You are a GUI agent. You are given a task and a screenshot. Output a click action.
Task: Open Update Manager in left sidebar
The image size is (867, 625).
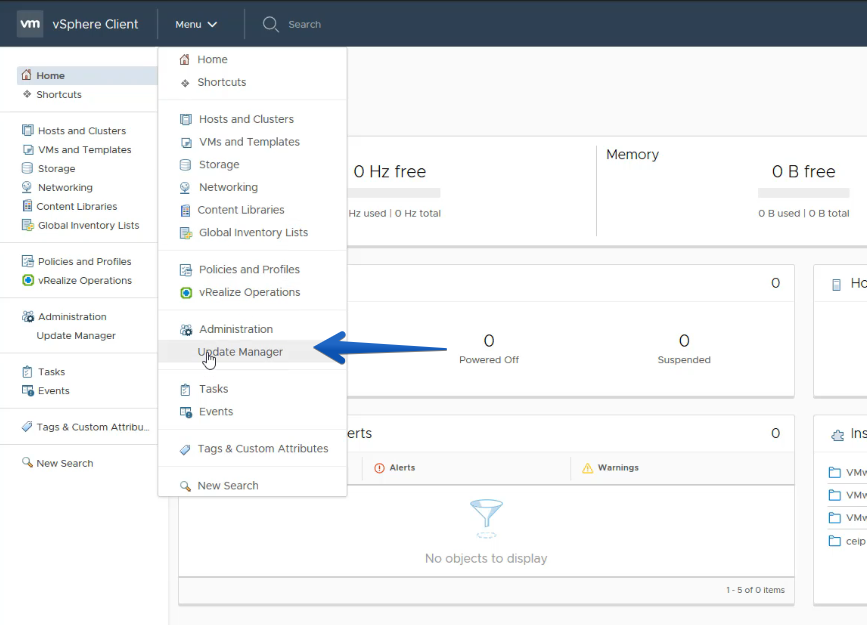click(x=76, y=336)
